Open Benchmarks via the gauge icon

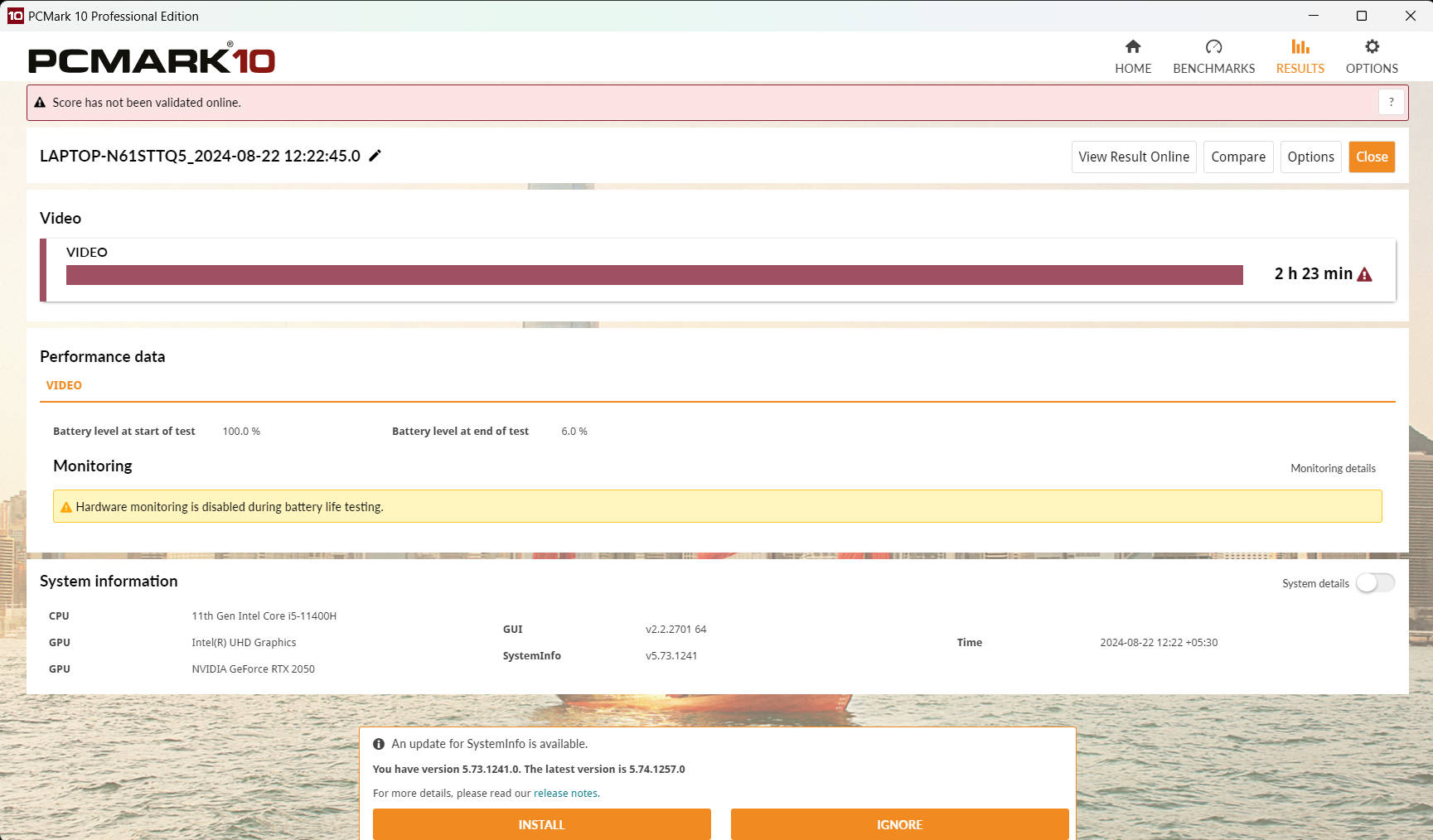point(1213,47)
